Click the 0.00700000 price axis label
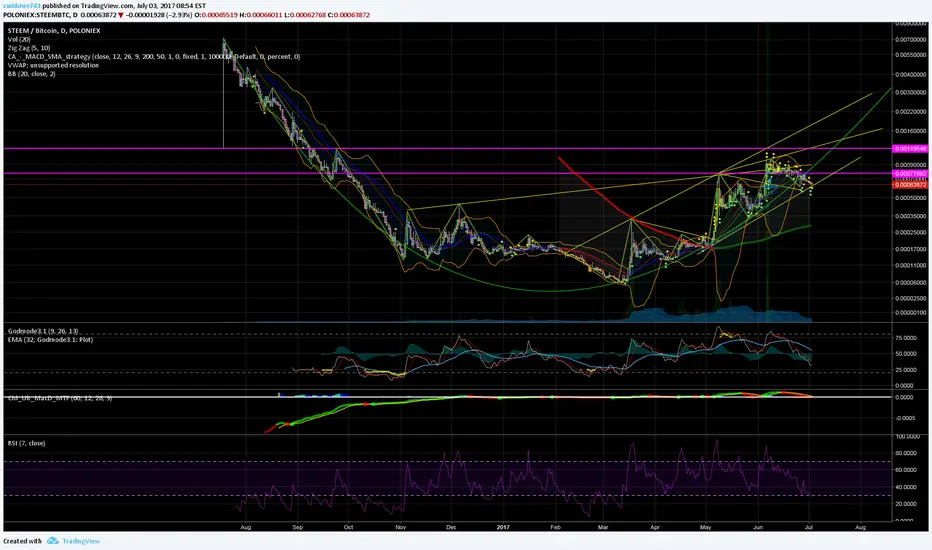Viewport: 932px width, 550px height. [x=911, y=40]
